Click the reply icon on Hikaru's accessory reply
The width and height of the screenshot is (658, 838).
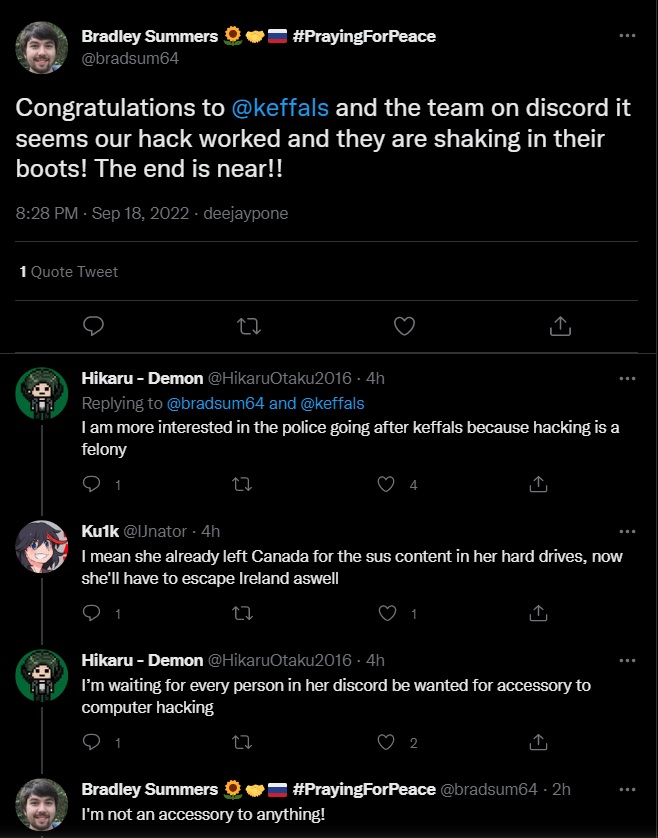(x=91, y=742)
